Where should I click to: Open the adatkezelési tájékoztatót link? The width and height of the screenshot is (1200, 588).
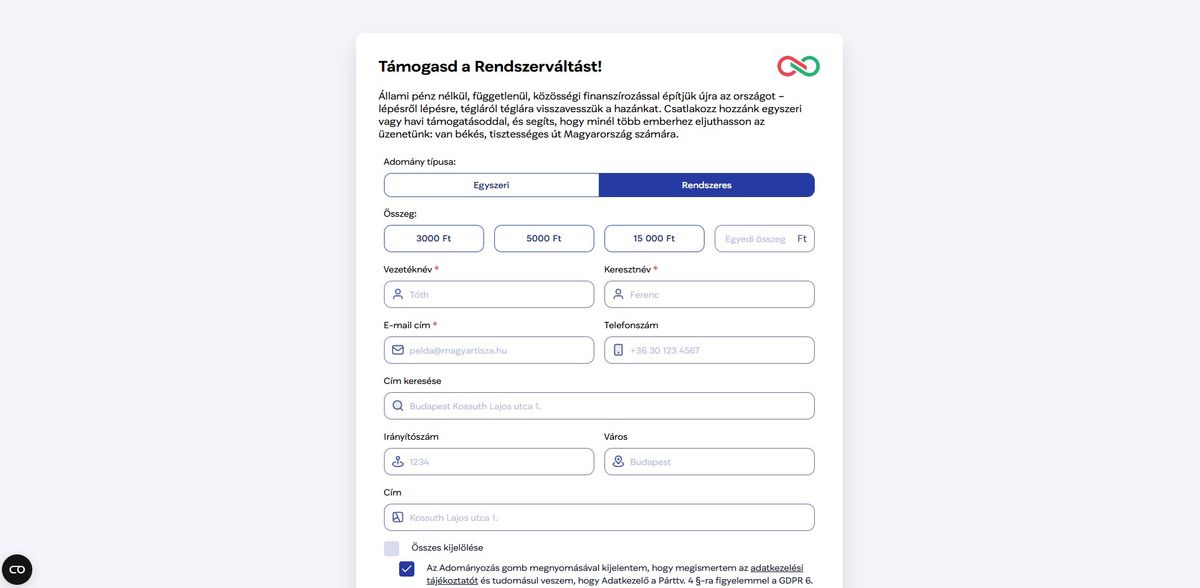776,568
